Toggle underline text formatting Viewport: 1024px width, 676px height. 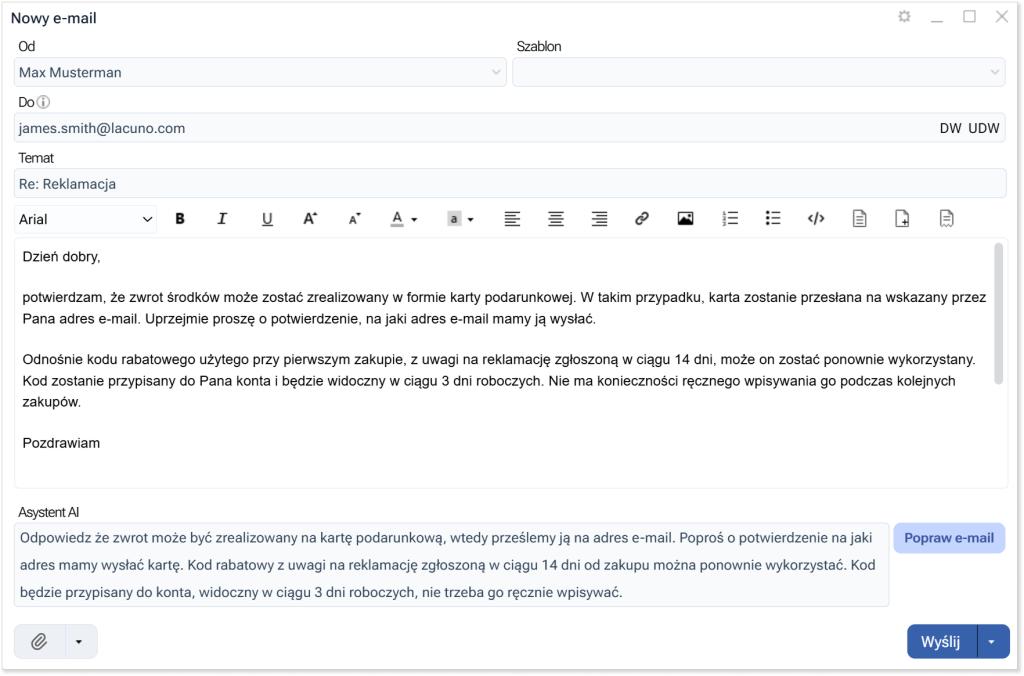[267, 219]
